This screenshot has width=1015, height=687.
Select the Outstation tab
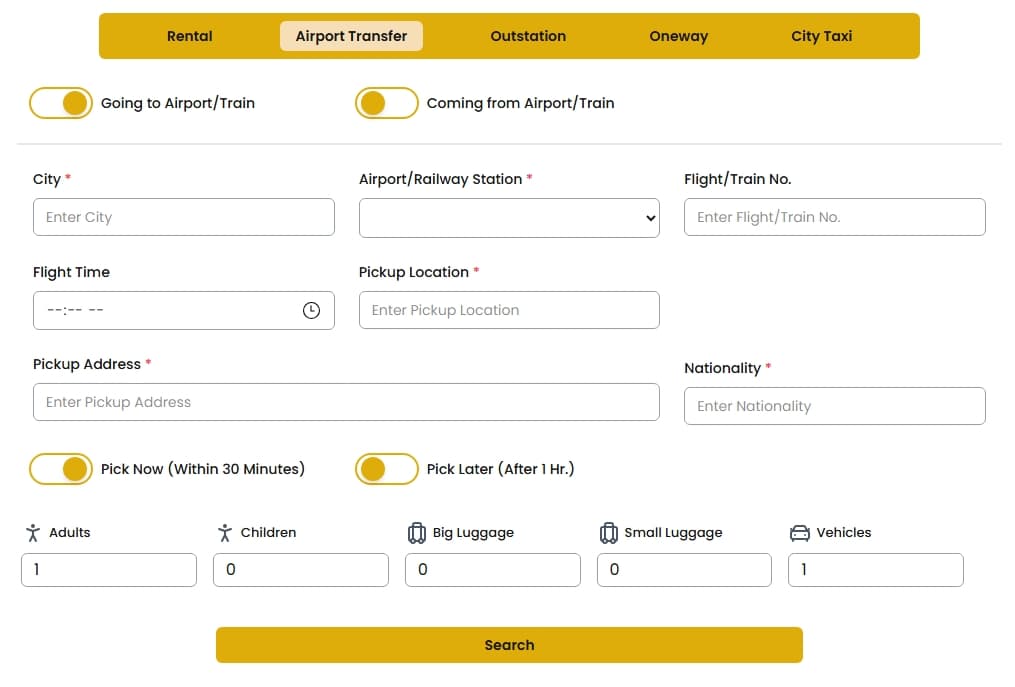tap(528, 35)
